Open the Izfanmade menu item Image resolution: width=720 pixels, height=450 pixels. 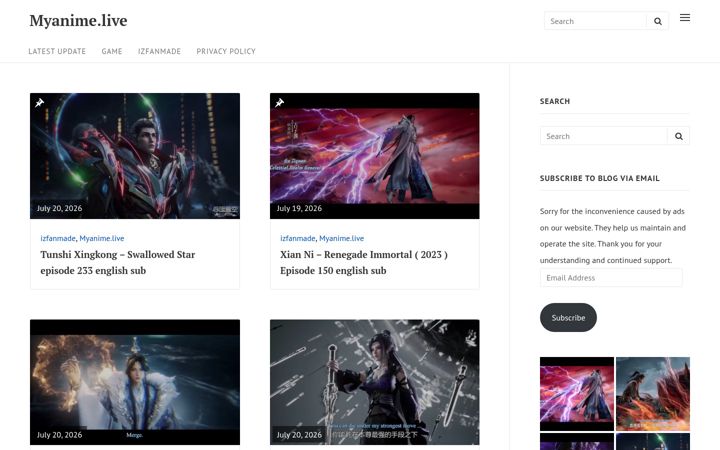159,51
